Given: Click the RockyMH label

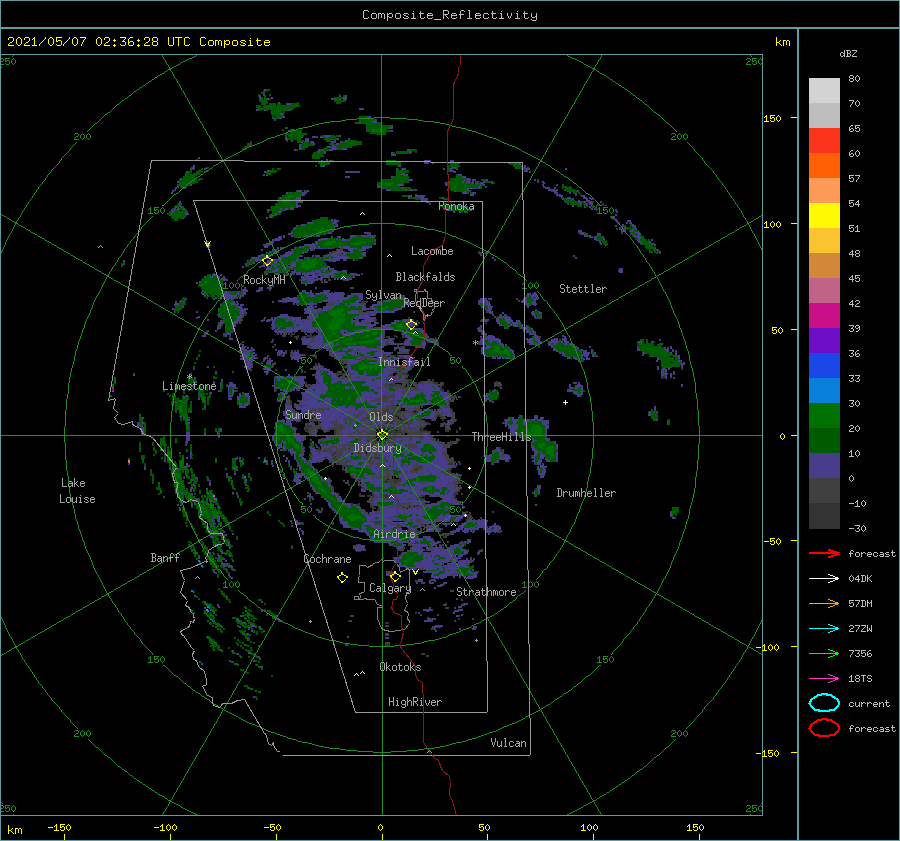Looking at the screenshot, I should click(264, 280).
